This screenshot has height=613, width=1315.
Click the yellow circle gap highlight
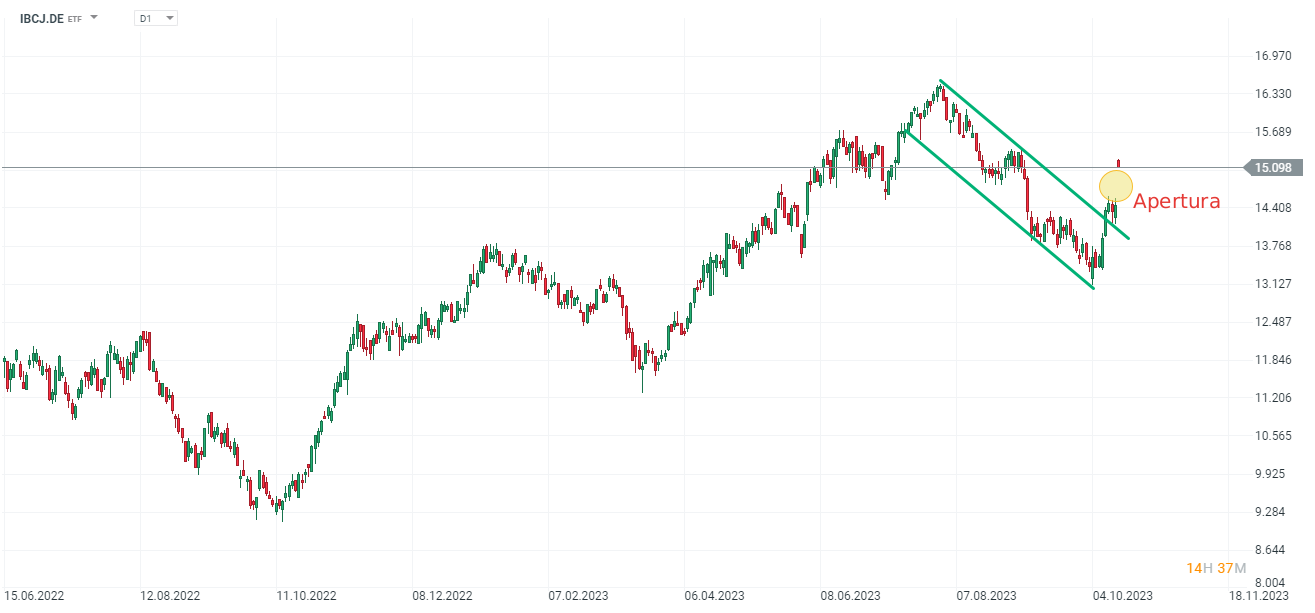(1116, 185)
